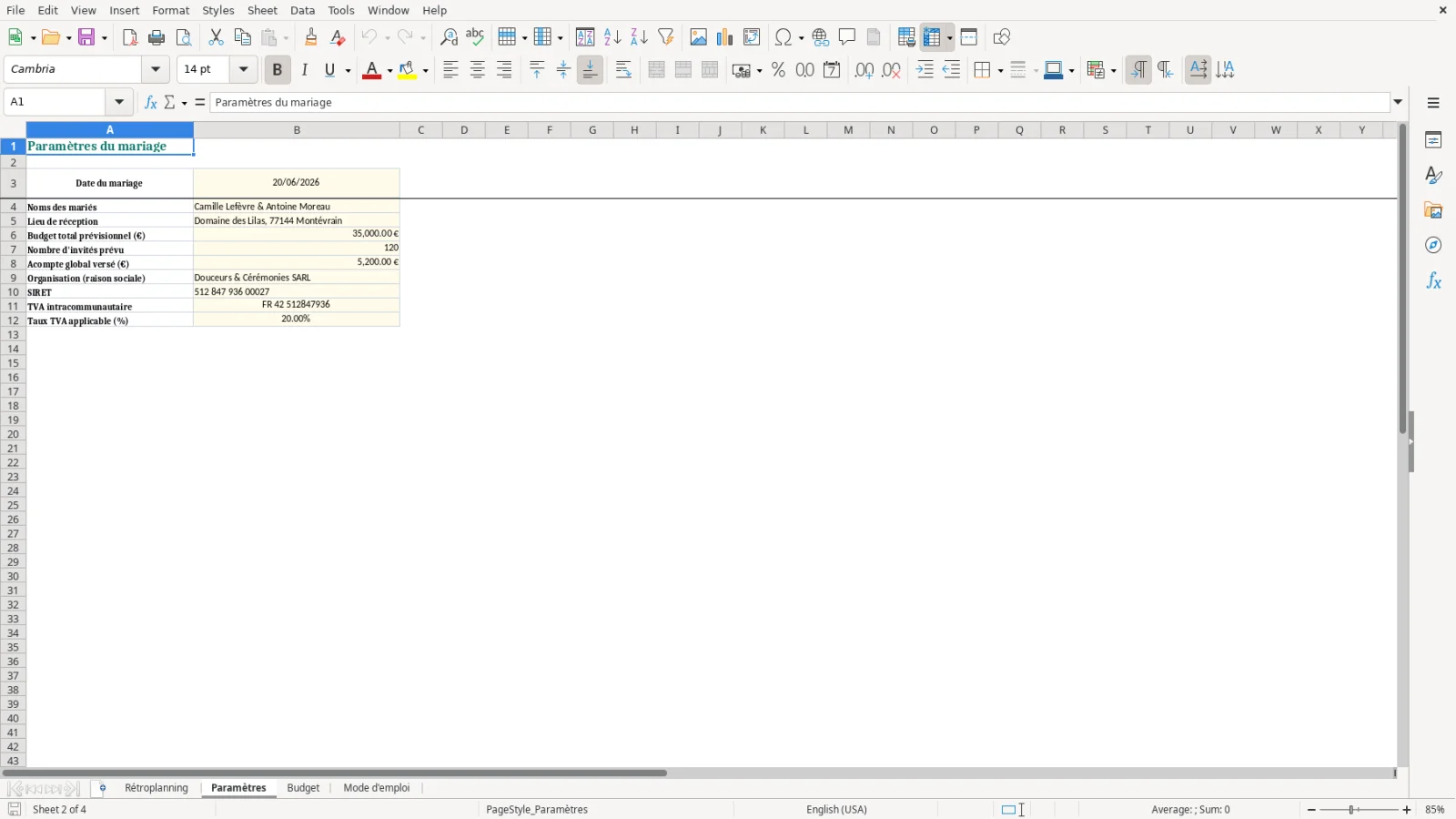This screenshot has width=1456, height=819.
Task: Open sidebar Styles panel
Action: click(1433, 175)
